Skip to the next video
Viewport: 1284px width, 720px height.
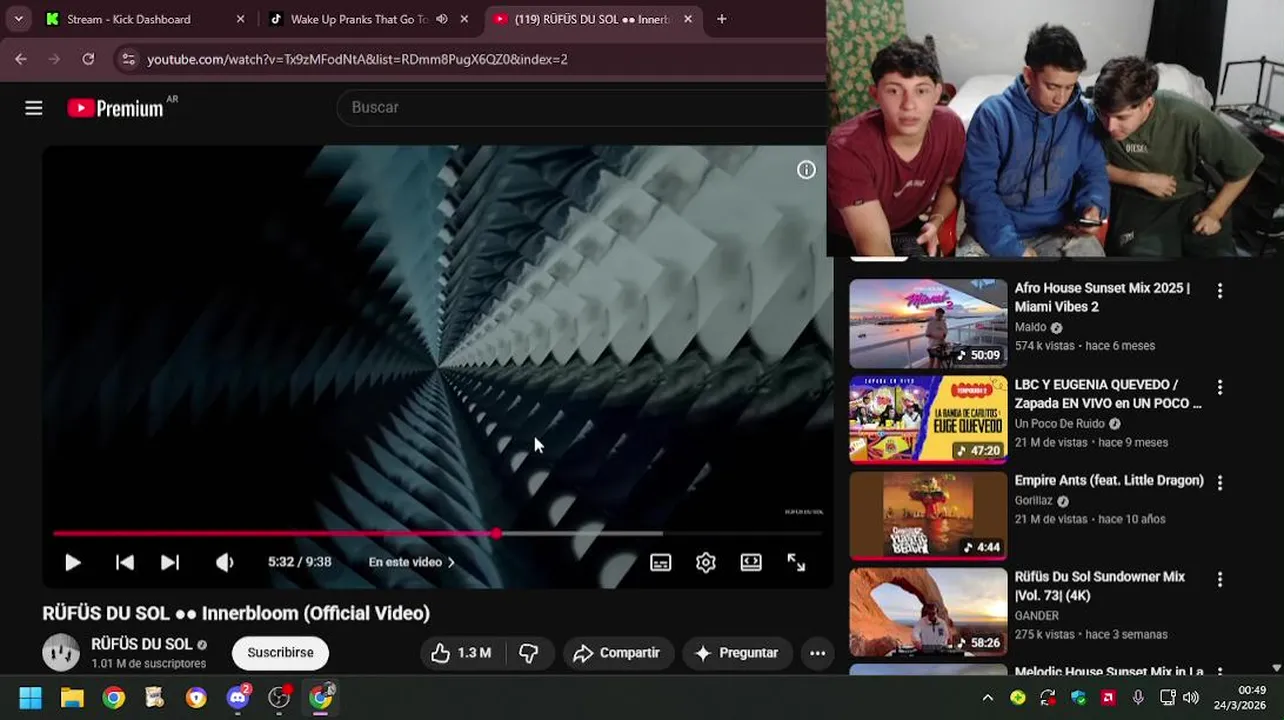point(170,562)
